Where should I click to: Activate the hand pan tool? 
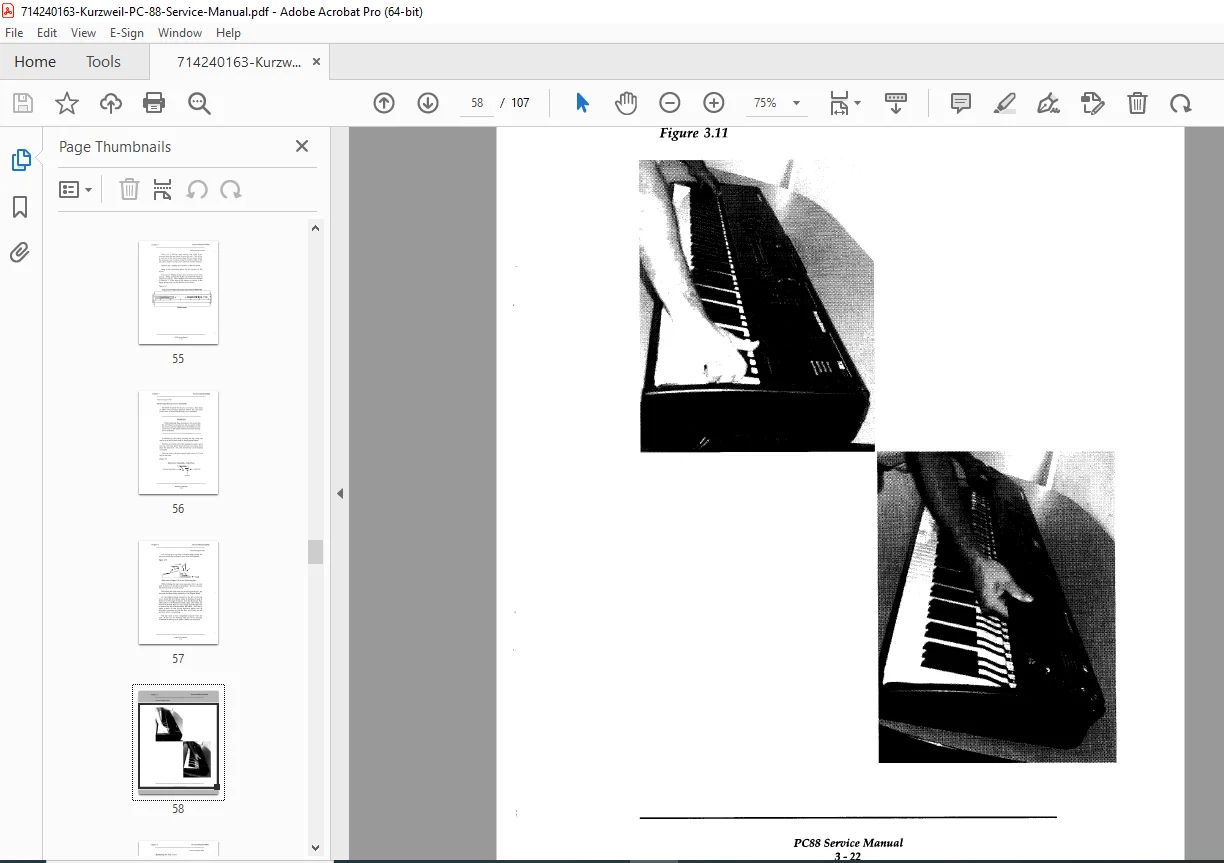pyautogui.click(x=626, y=103)
